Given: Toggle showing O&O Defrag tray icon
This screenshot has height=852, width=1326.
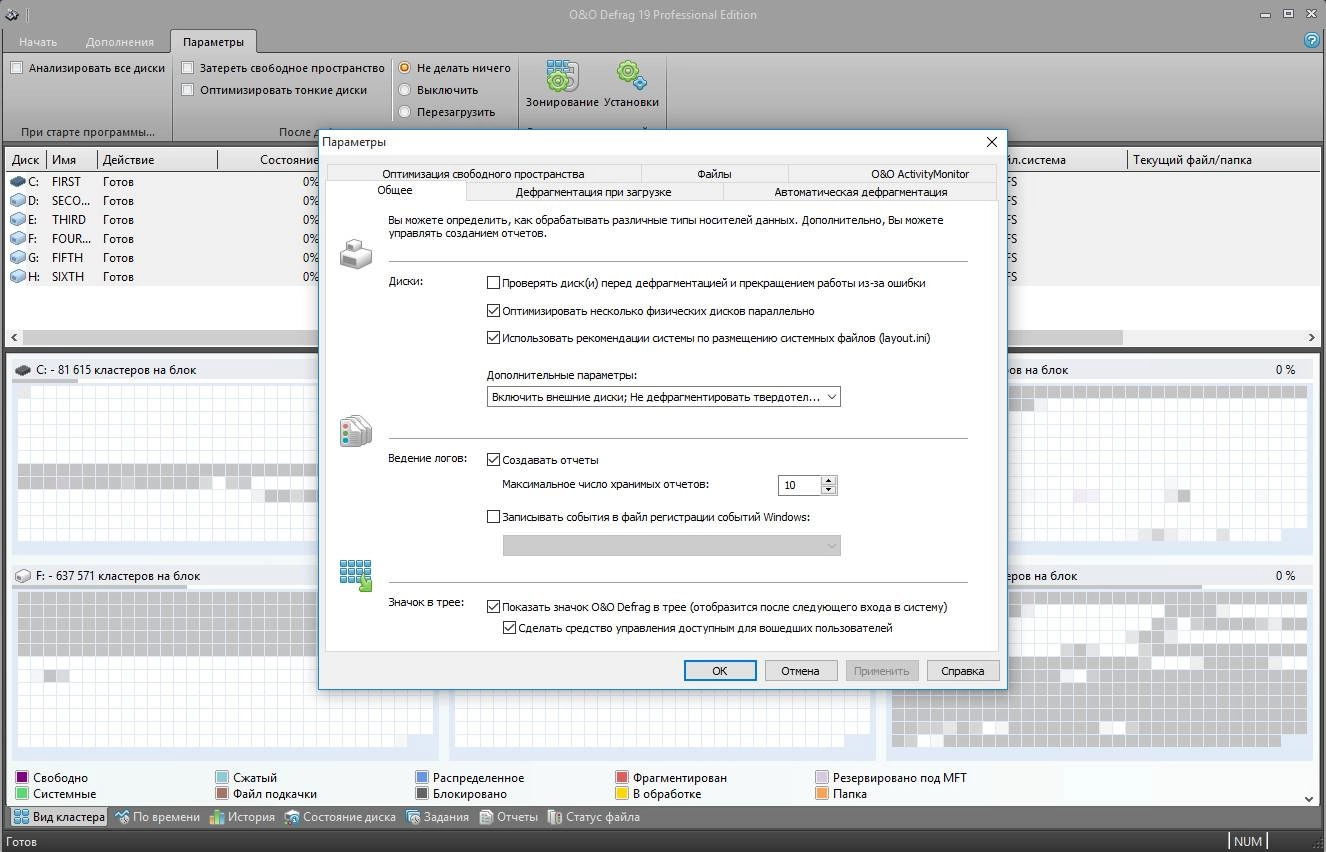Looking at the screenshot, I should [493, 607].
